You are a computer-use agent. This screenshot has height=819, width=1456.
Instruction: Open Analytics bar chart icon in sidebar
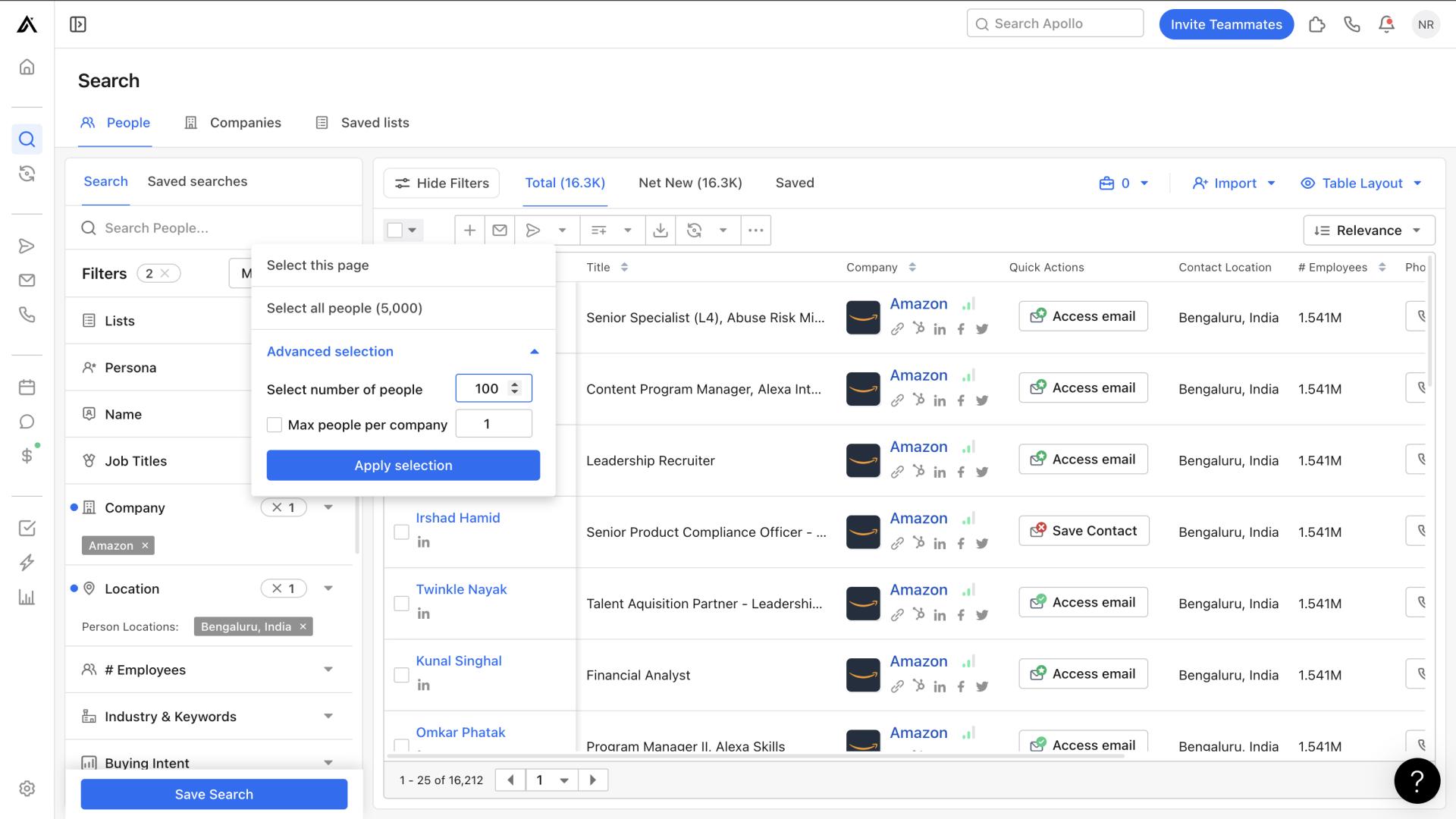pyautogui.click(x=27, y=598)
